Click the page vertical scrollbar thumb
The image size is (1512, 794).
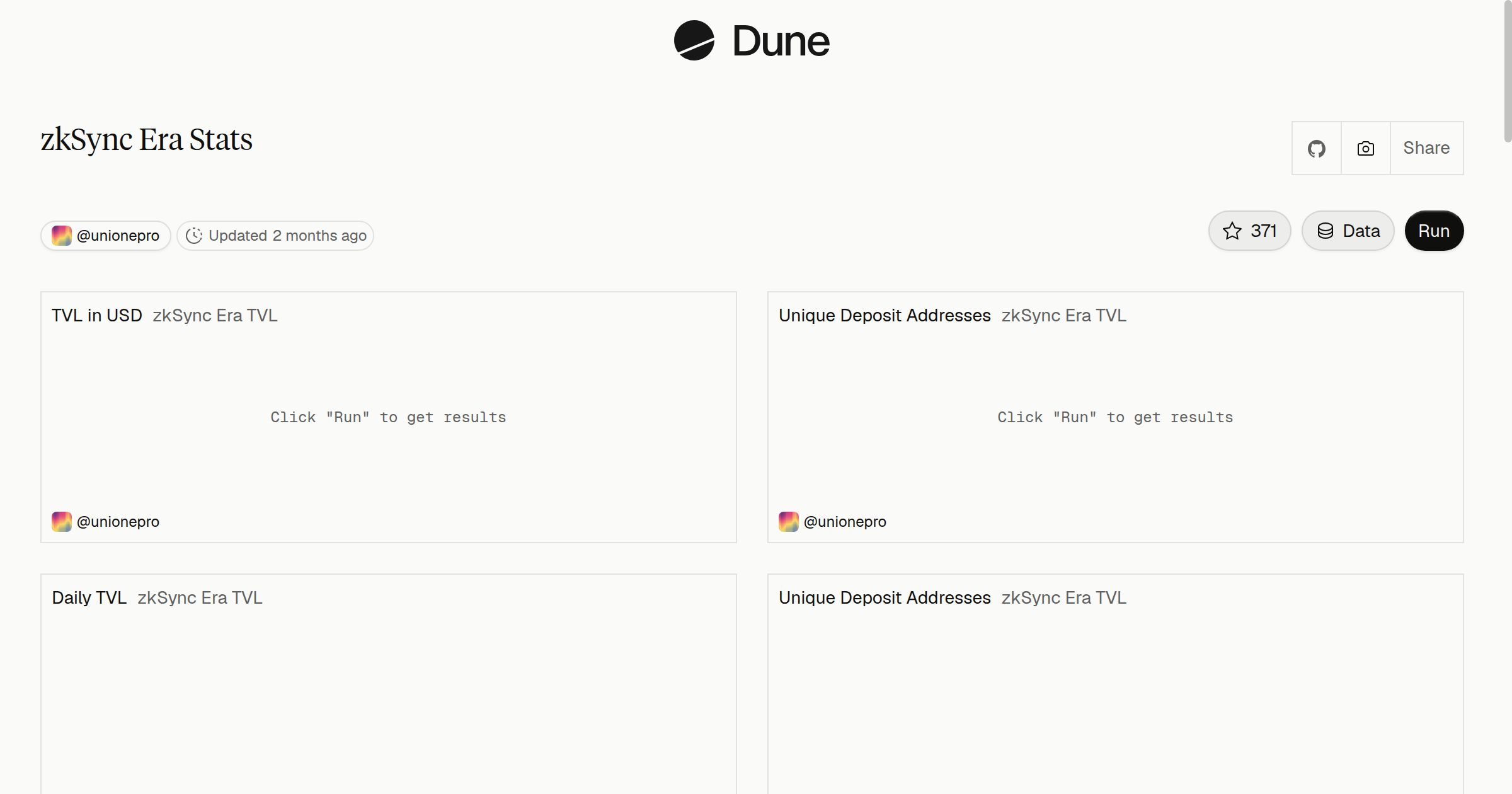click(1508, 71)
